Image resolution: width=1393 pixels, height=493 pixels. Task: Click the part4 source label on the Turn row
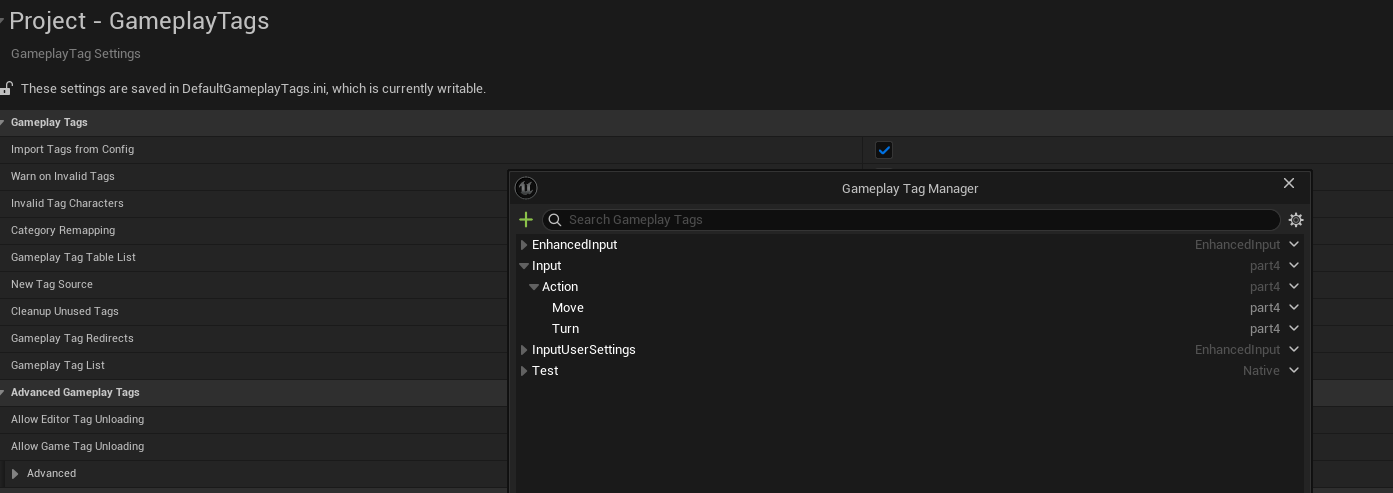(1265, 329)
